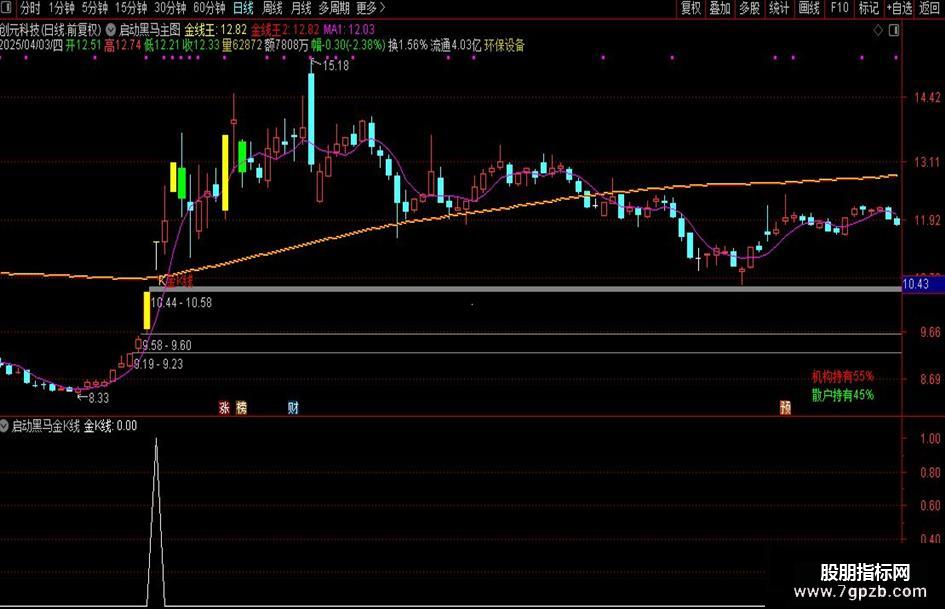Click the 创元科技 stock name label
Image resolution: width=945 pixels, height=609 pixels.
[x=20, y=29]
